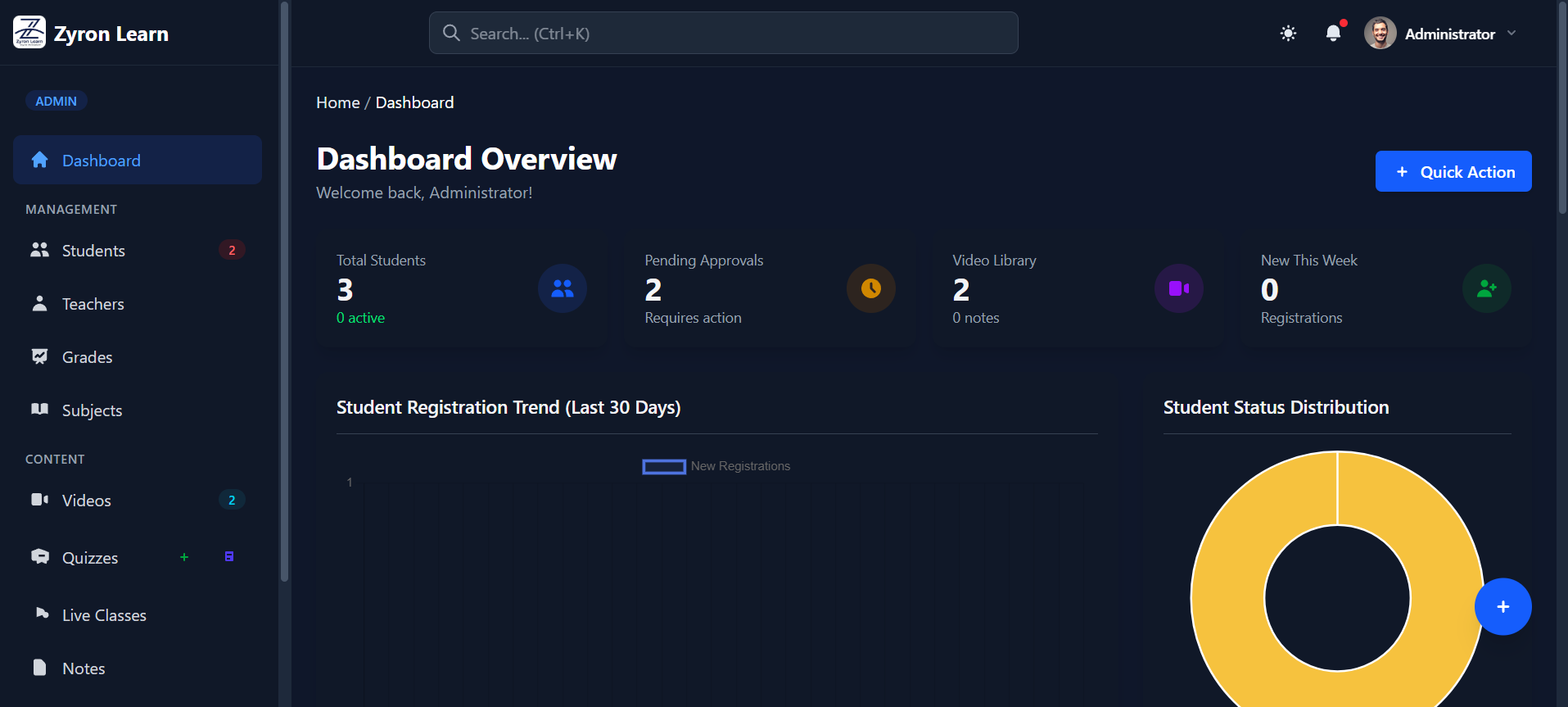The image size is (1568, 707).
Task: Open Notes in the sidebar
Action: (138, 668)
